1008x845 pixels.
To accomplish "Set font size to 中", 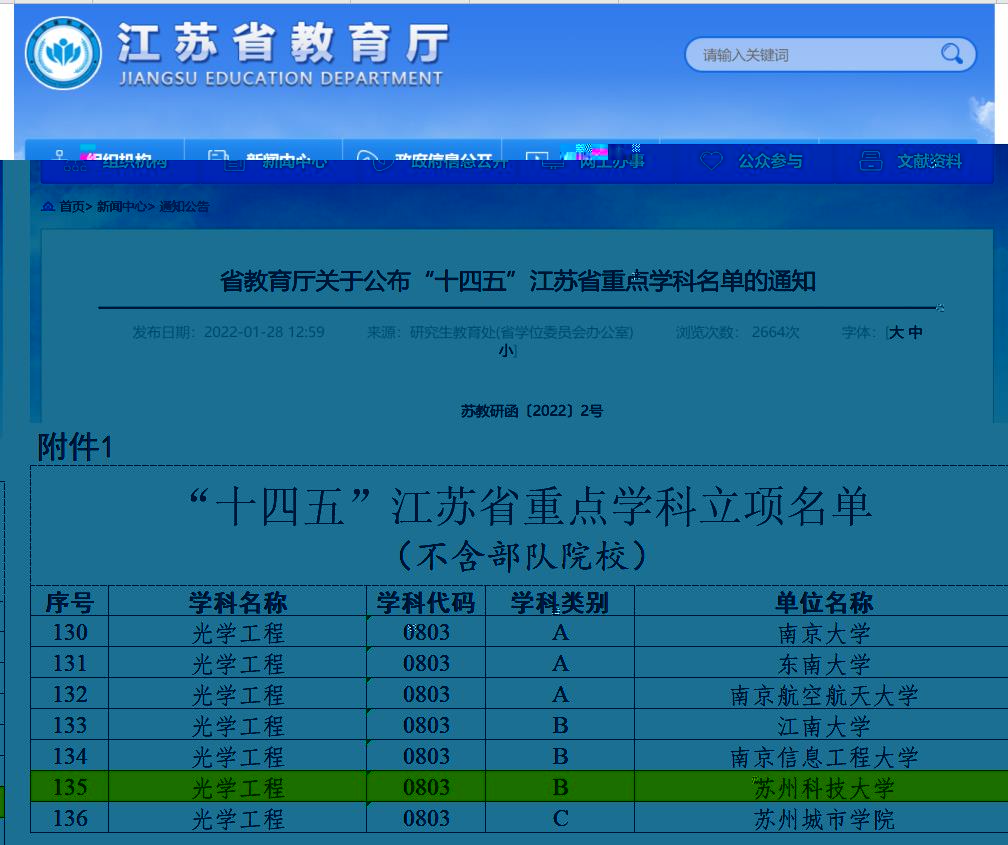I will click(x=915, y=332).
